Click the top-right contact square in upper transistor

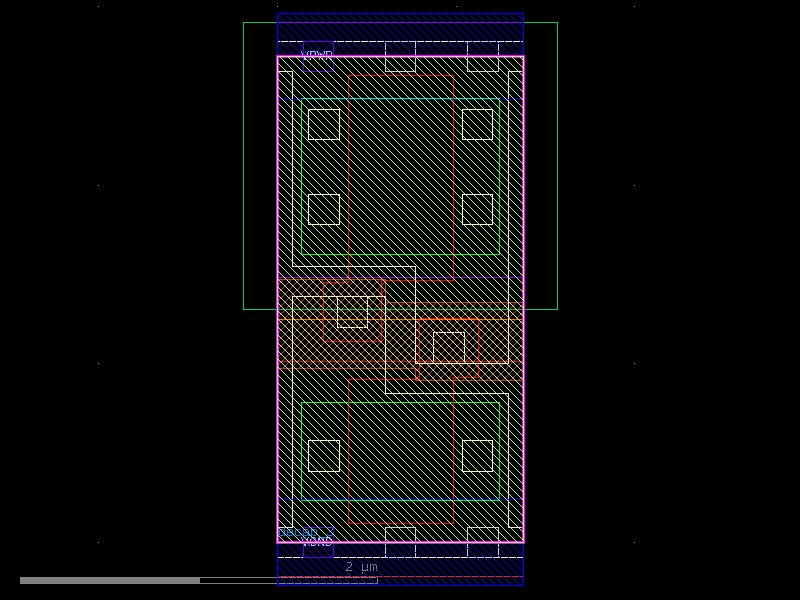[476, 123]
